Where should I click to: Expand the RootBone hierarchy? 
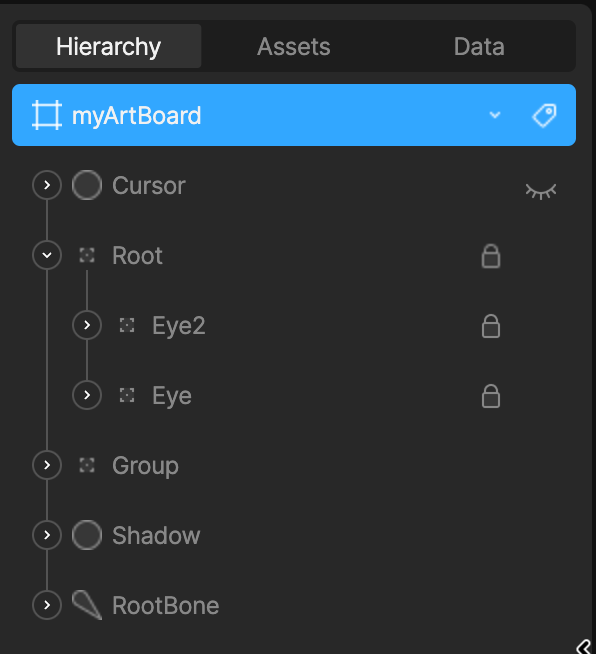pos(47,605)
